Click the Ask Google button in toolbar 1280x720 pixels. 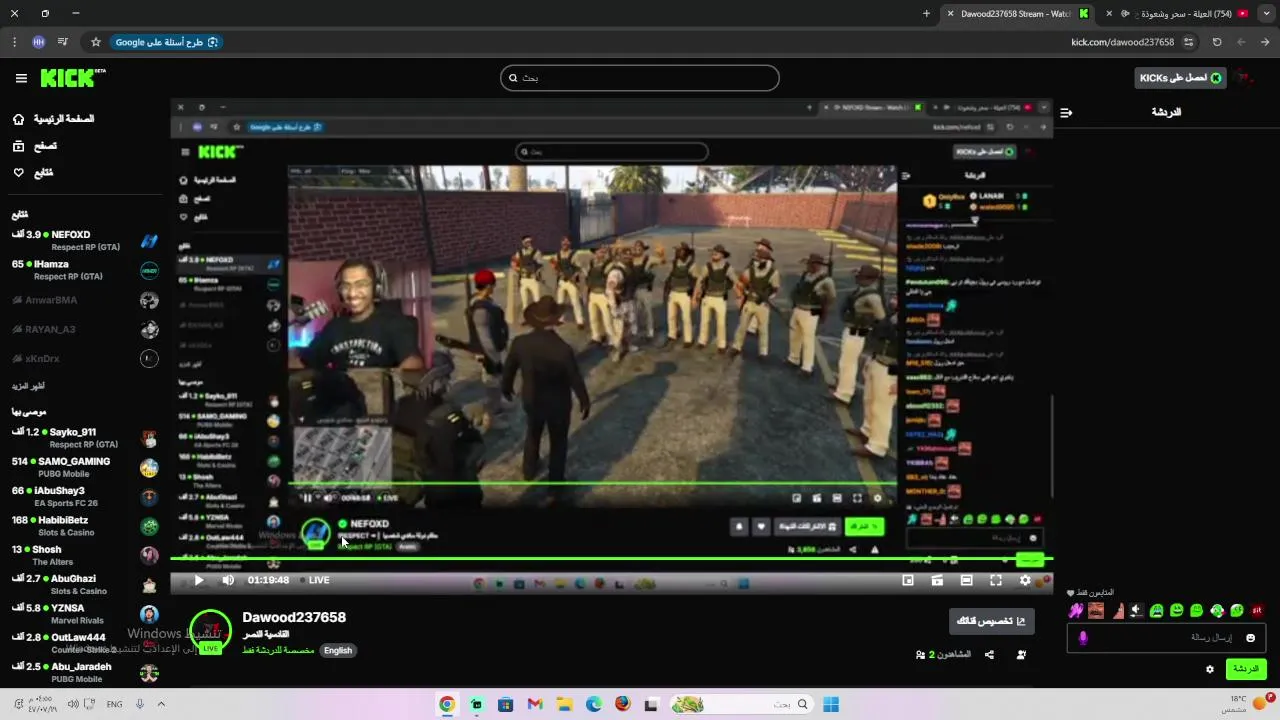[166, 42]
